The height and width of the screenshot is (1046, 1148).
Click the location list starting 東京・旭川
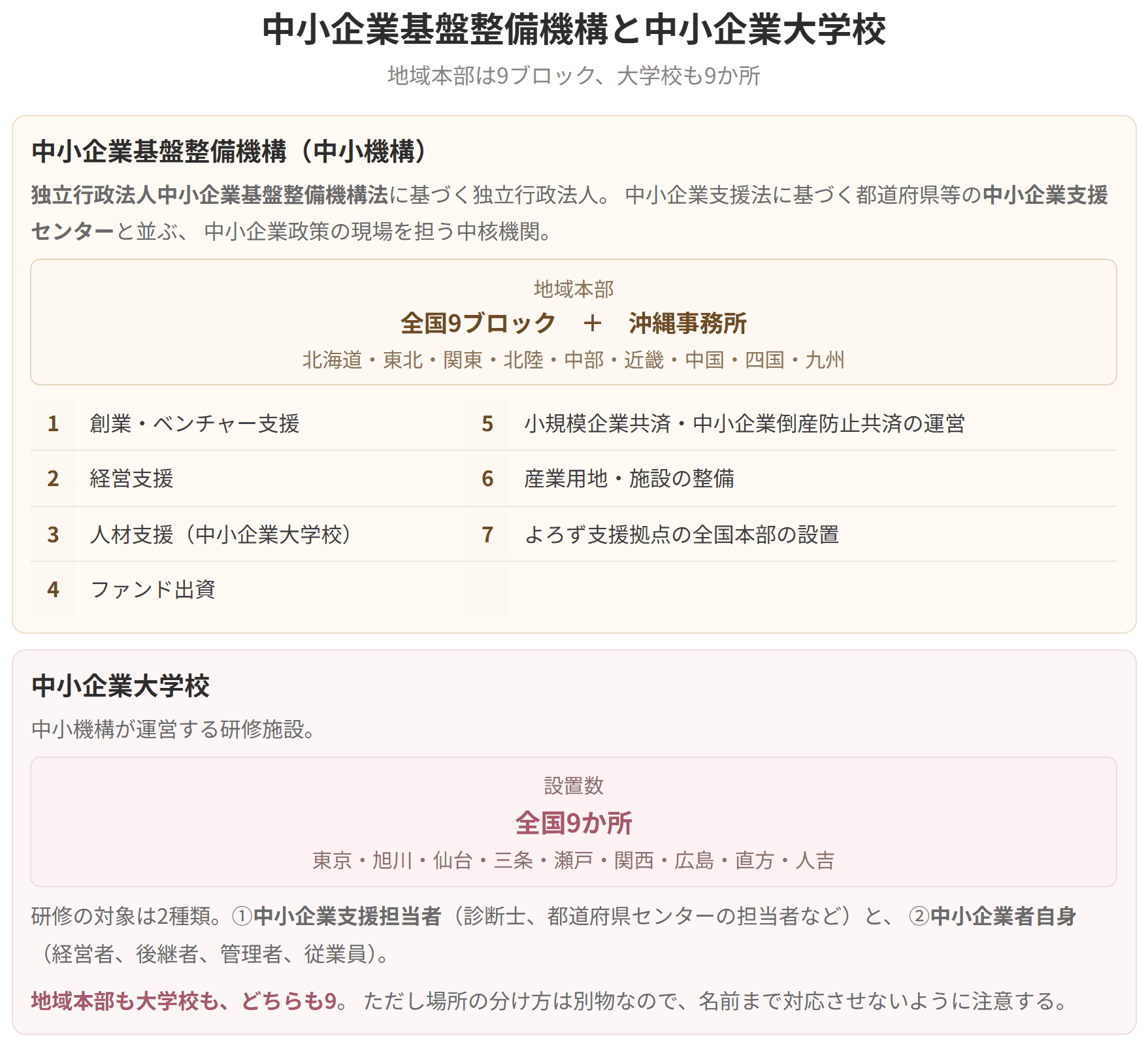(574, 860)
